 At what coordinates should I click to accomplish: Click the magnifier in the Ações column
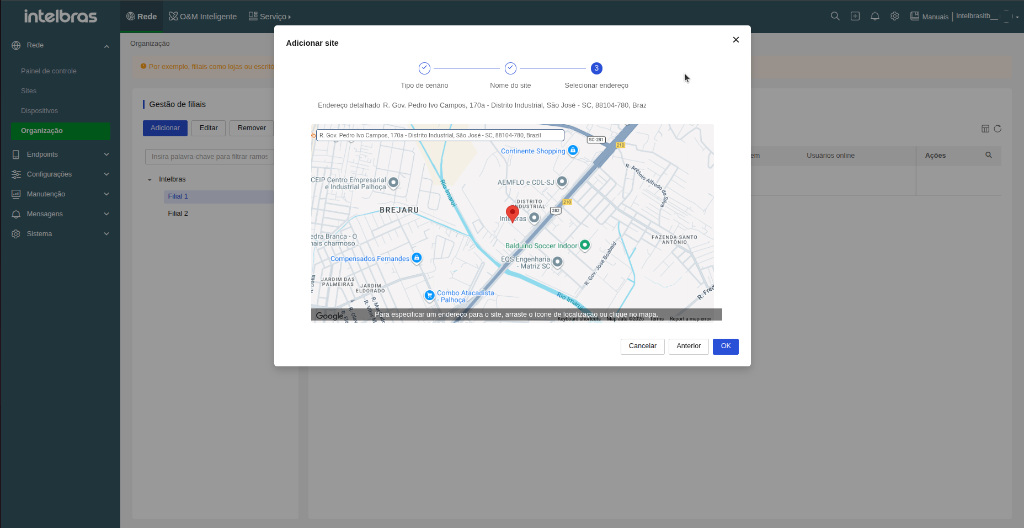(989, 156)
